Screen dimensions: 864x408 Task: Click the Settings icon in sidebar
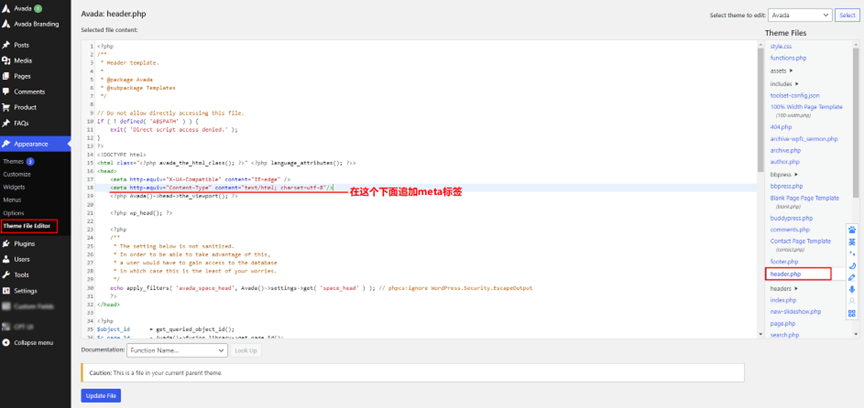tap(6, 291)
